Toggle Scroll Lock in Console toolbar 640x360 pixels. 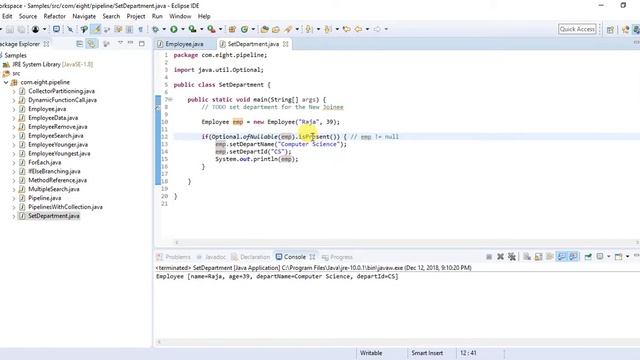[x=538, y=257]
